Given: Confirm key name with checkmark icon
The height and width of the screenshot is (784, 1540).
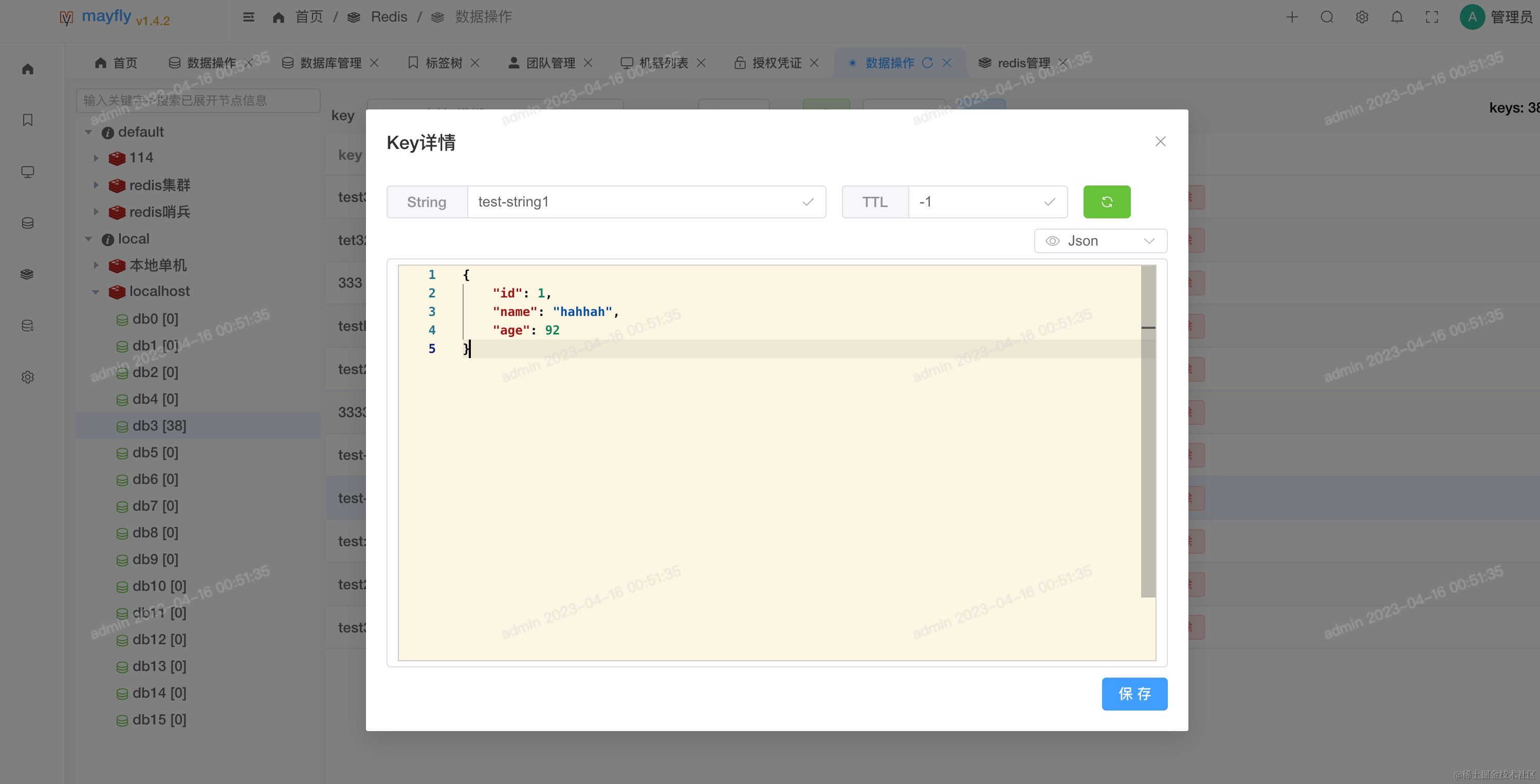Looking at the screenshot, I should click(808, 202).
